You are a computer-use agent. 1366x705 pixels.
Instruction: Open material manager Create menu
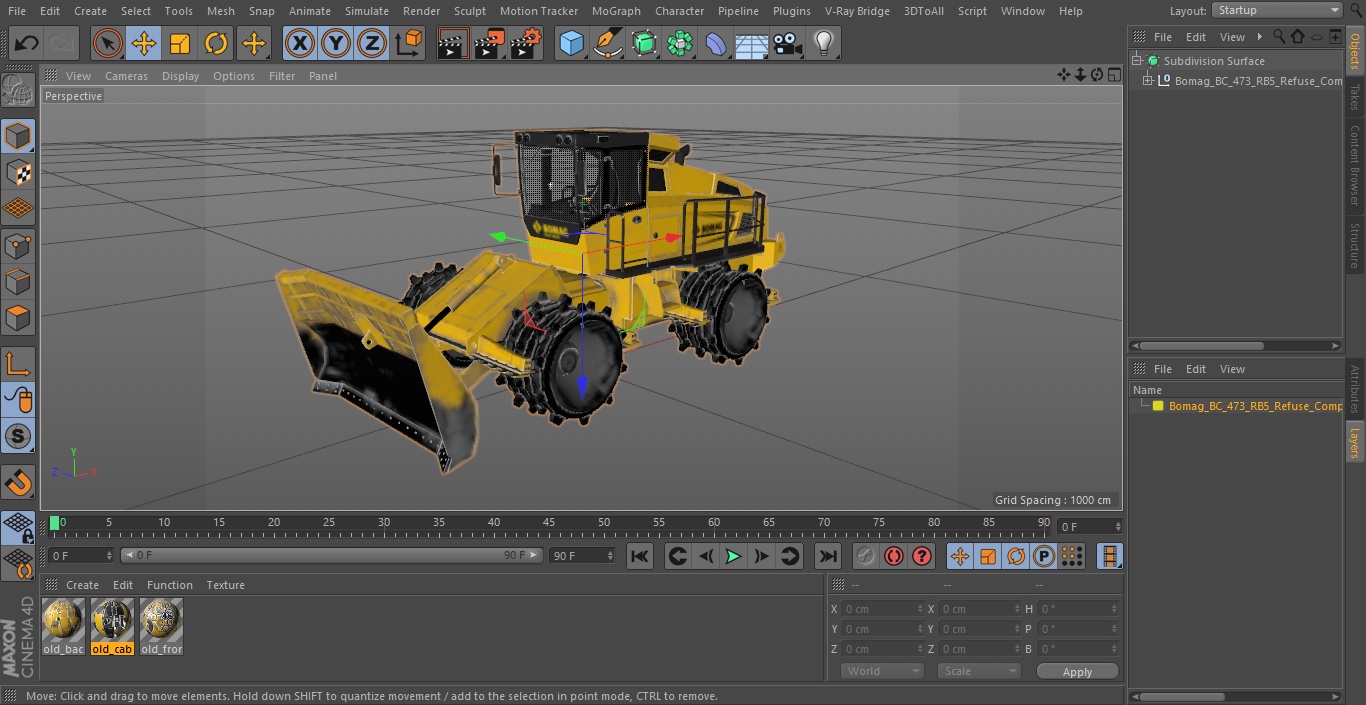tap(82, 585)
